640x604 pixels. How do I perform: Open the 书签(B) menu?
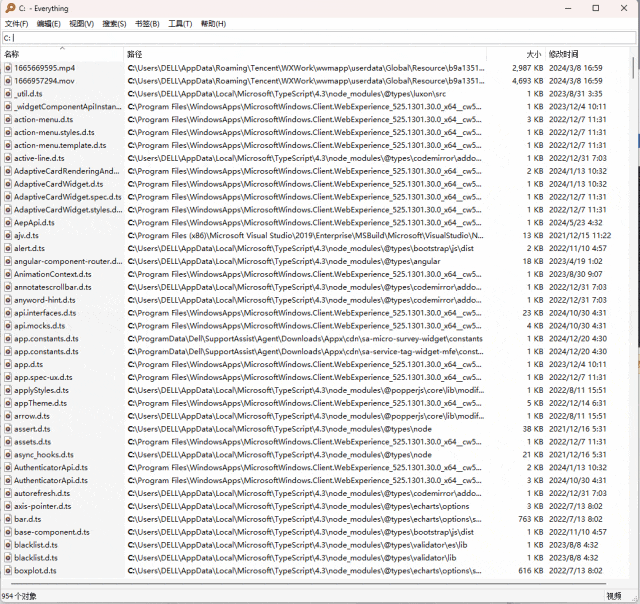pyautogui.click(x=147, y=24)
